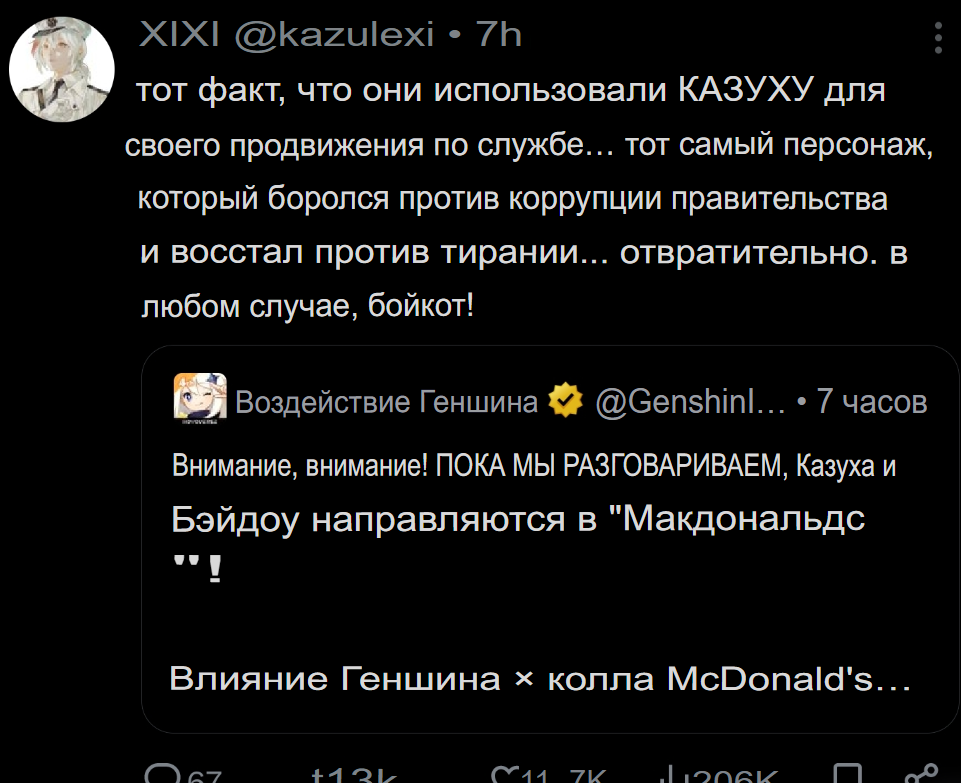Open the @kazulexi handle link
Screen dimensions: 961x783
pyautogui.click(x=334, y=36)
